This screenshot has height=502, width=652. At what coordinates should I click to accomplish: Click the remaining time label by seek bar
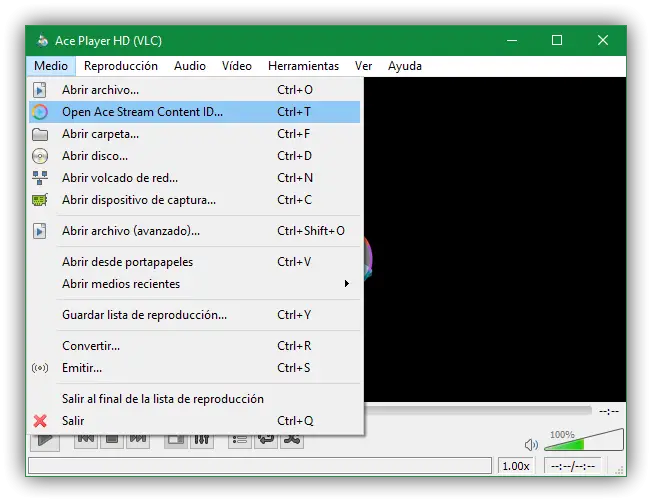pyautogui.click(x=609, y=411)
